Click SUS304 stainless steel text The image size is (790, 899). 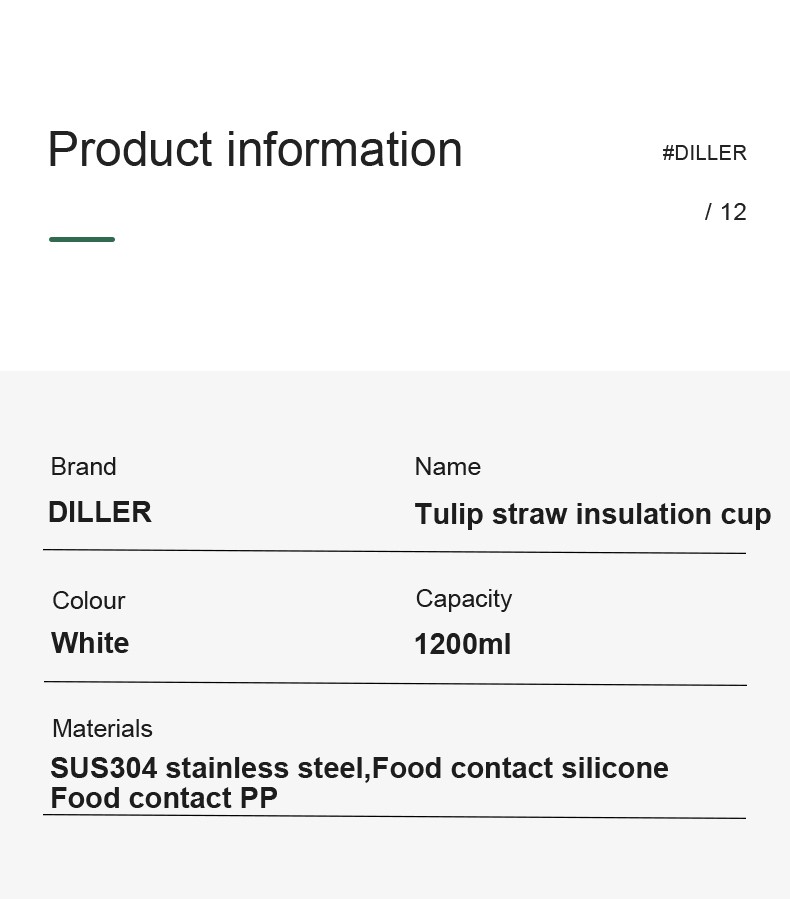click(x=210, y=768)
